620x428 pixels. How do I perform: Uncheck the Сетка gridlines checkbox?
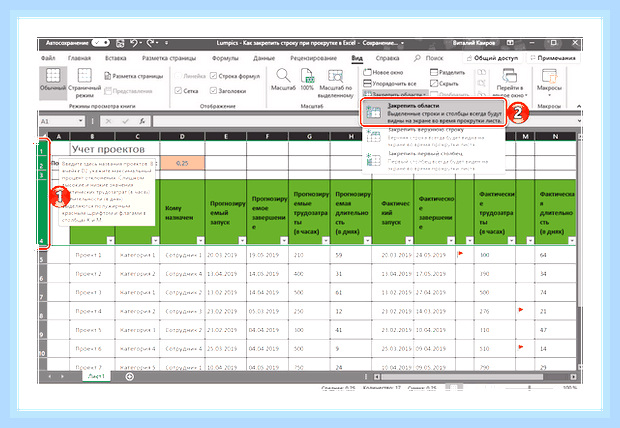(178, 91)
